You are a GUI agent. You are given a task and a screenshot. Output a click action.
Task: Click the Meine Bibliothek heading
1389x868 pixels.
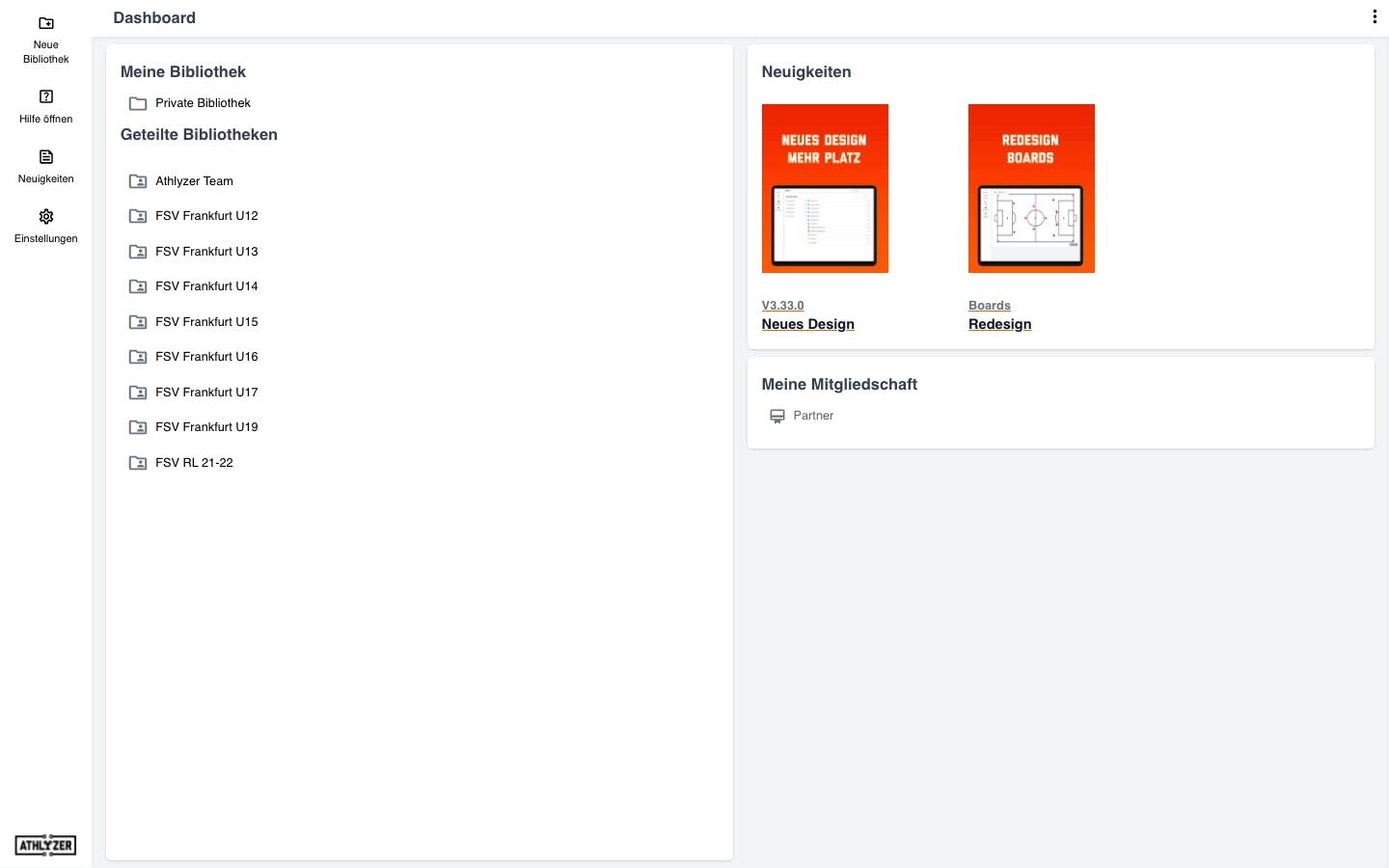[183, 72]
